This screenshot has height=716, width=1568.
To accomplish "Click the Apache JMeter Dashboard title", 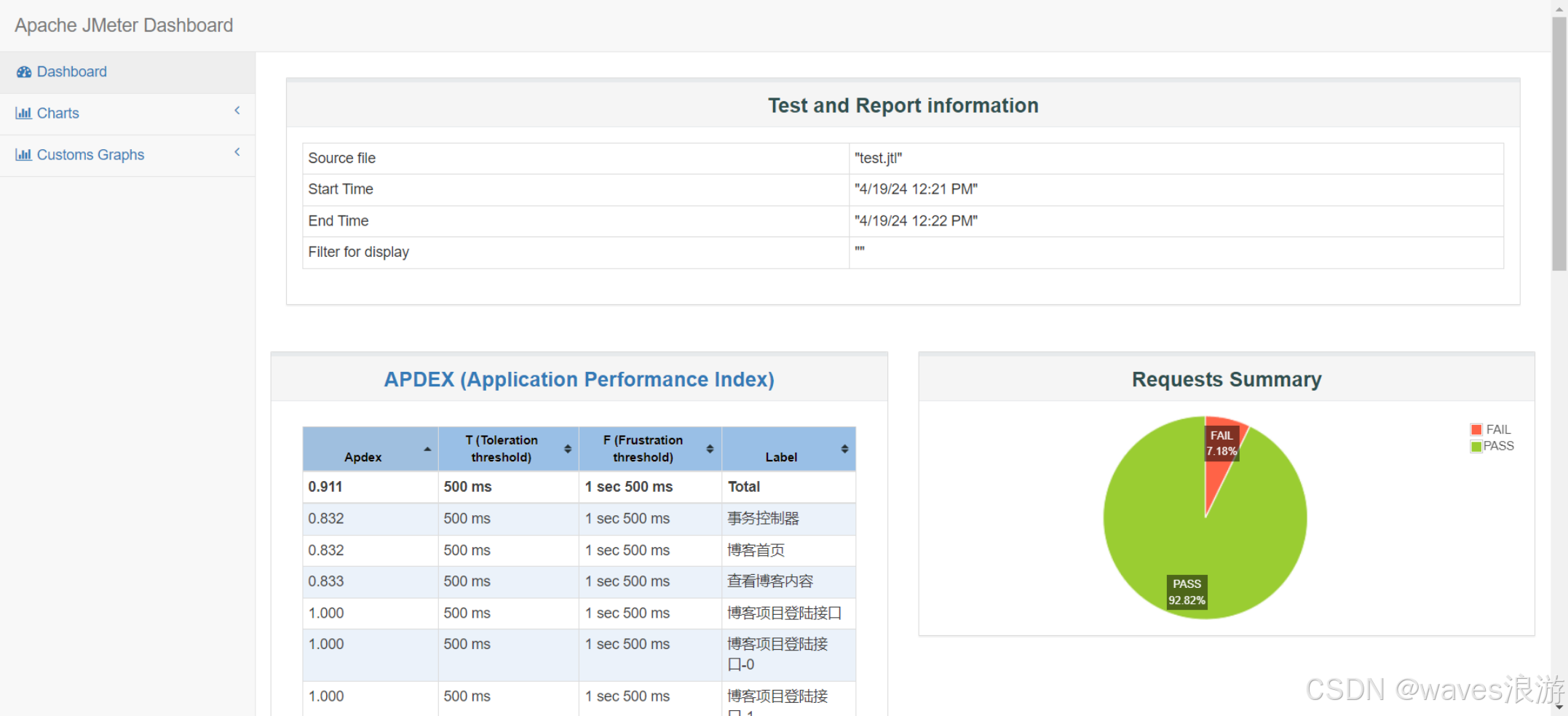I will [124, 25].
